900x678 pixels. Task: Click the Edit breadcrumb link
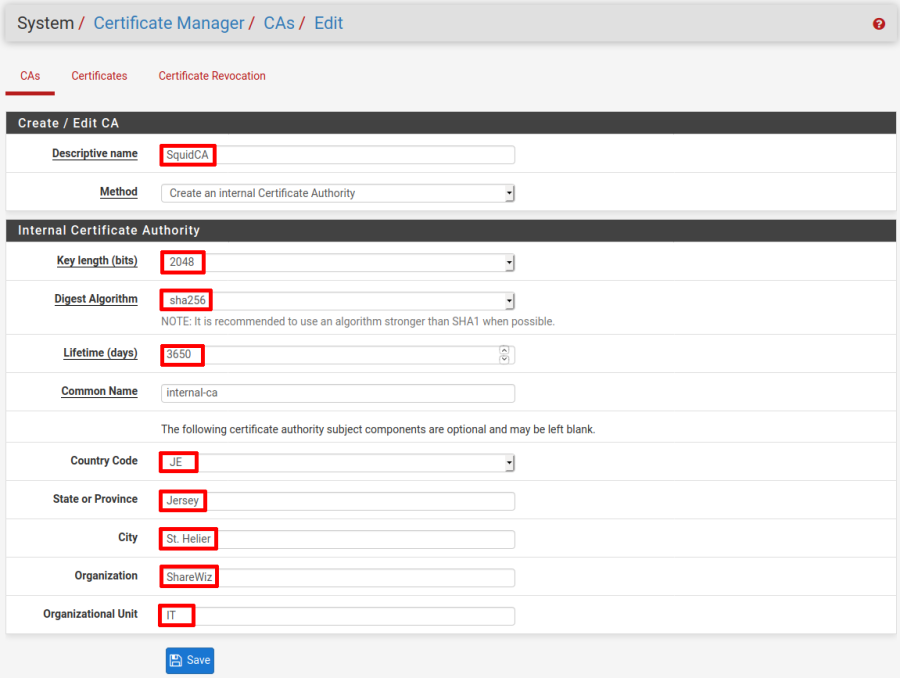[x=328, y=23]
